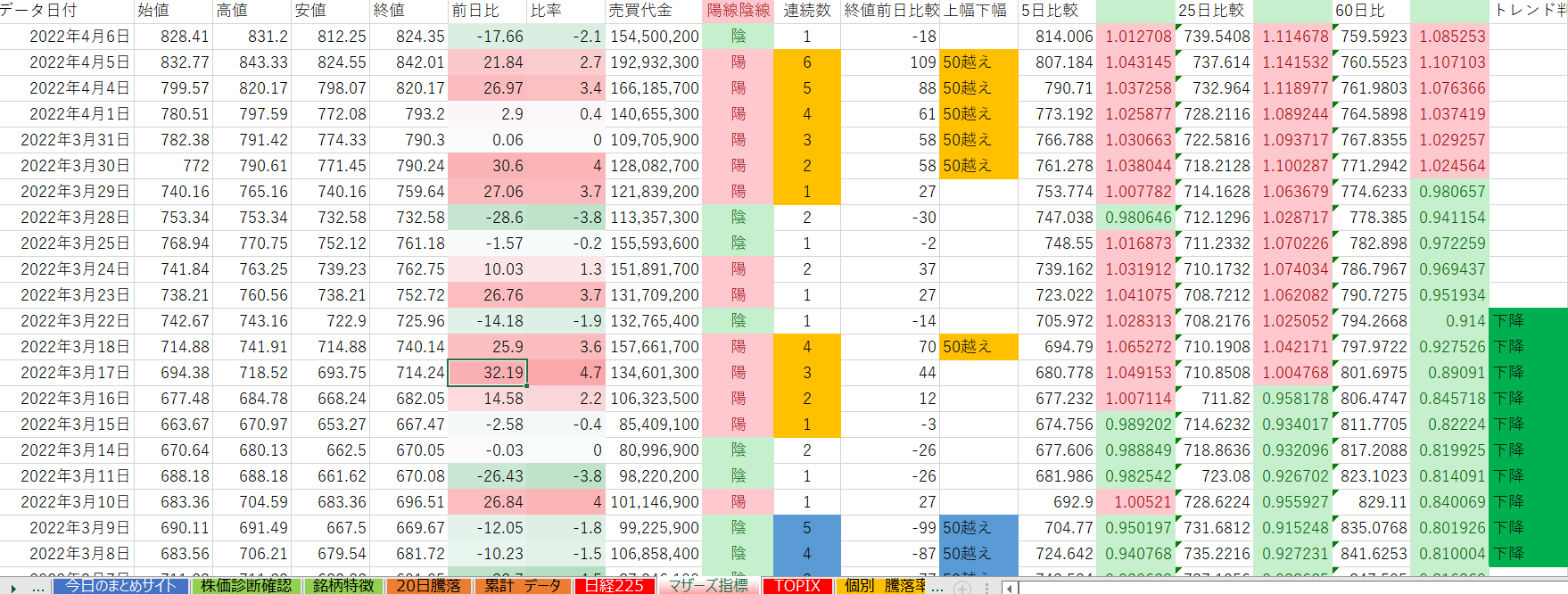Click the 下降 cell in 2022年3月10日 row
This screenshot has width=1568, height=594.
pyautogui.click(x=1529, y=502)
